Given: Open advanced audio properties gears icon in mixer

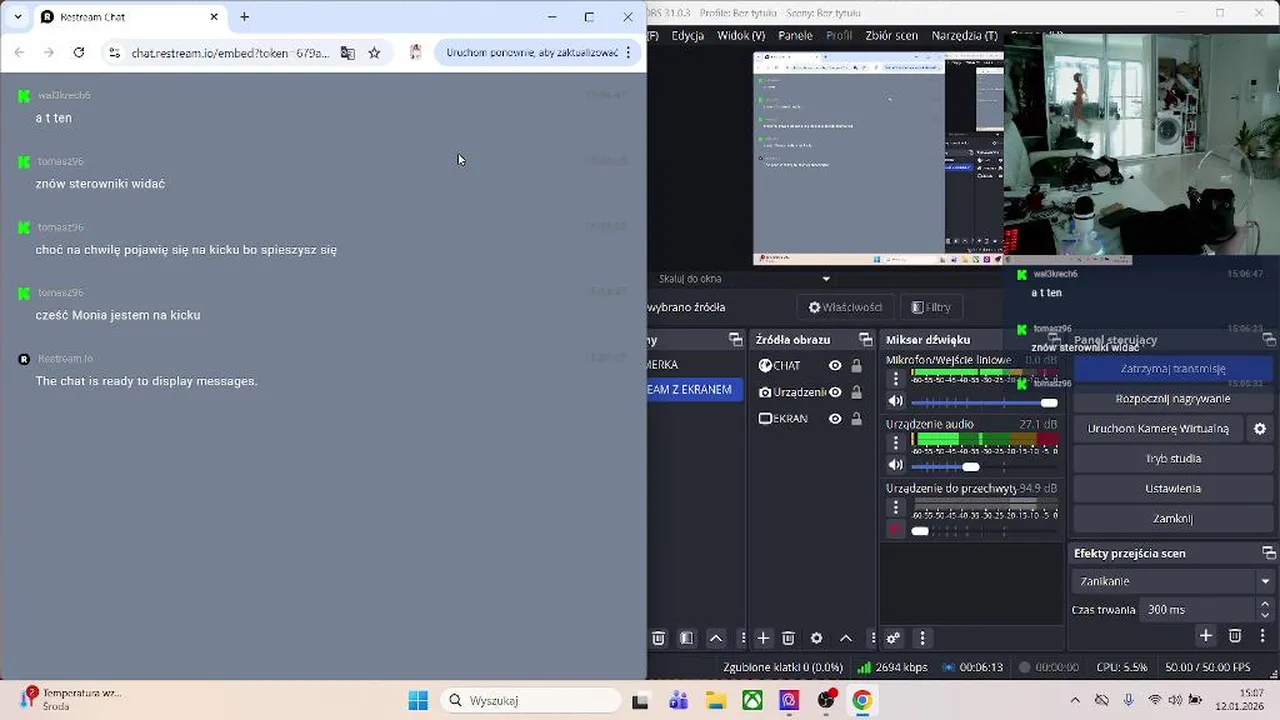Looking at the screenshot, I should pos(893,638).
